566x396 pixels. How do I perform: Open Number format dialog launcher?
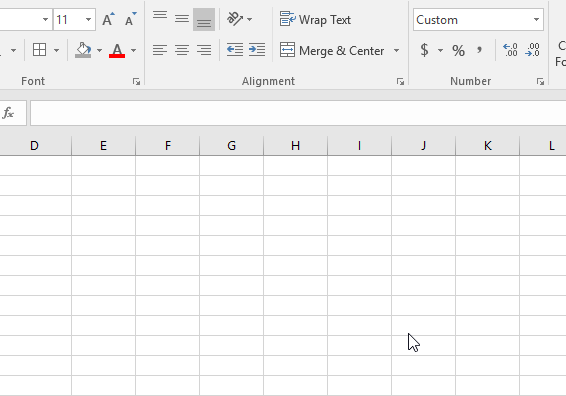[x=540, y=82]
